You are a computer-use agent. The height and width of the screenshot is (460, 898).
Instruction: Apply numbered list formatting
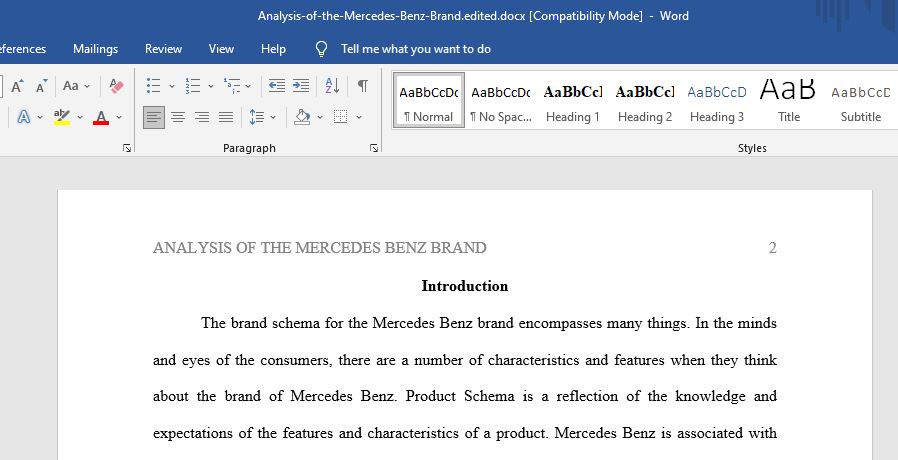[192, 86]
